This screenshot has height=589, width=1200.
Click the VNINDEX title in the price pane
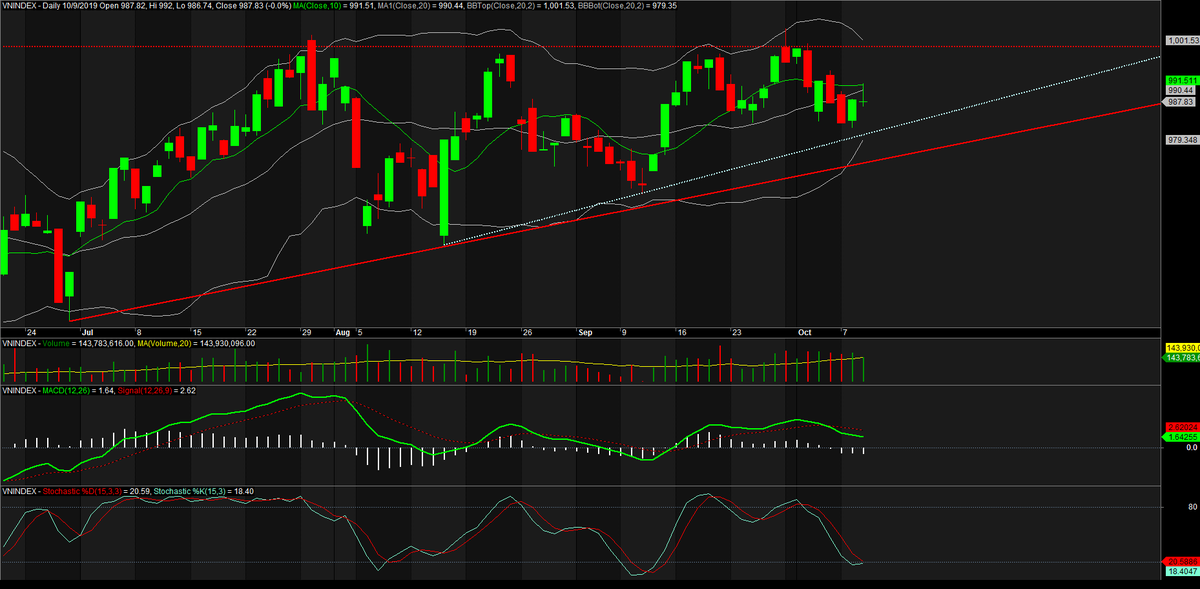pyautogui.click(x=21, y=6)
